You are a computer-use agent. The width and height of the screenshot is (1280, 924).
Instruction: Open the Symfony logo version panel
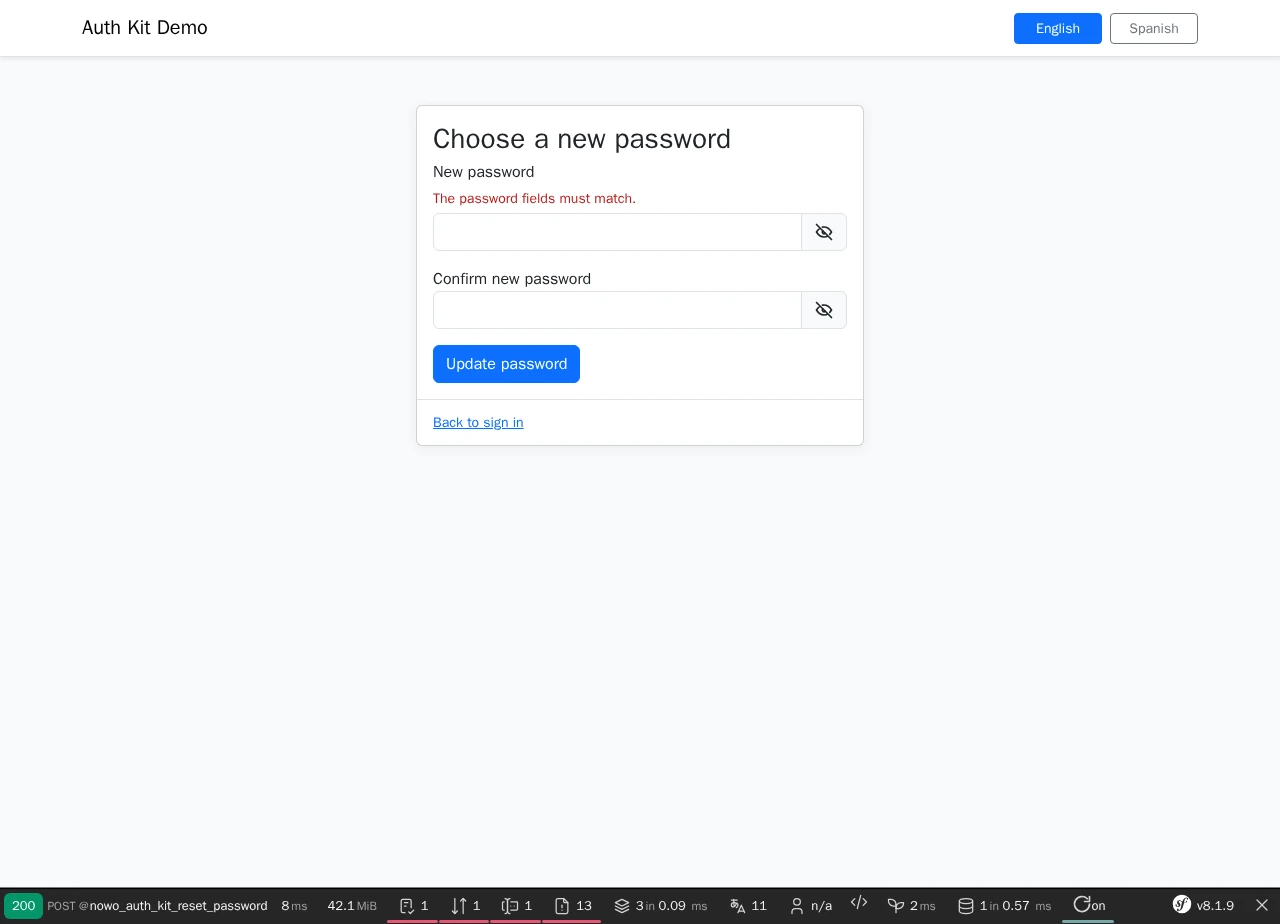coord(1203,906)
